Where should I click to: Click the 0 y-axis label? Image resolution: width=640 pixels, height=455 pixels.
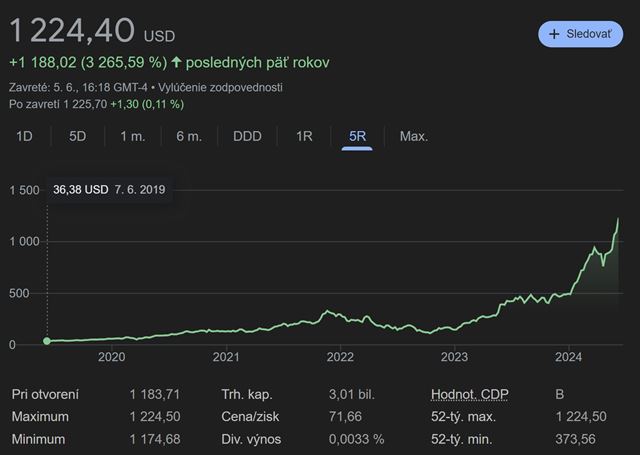12,345
